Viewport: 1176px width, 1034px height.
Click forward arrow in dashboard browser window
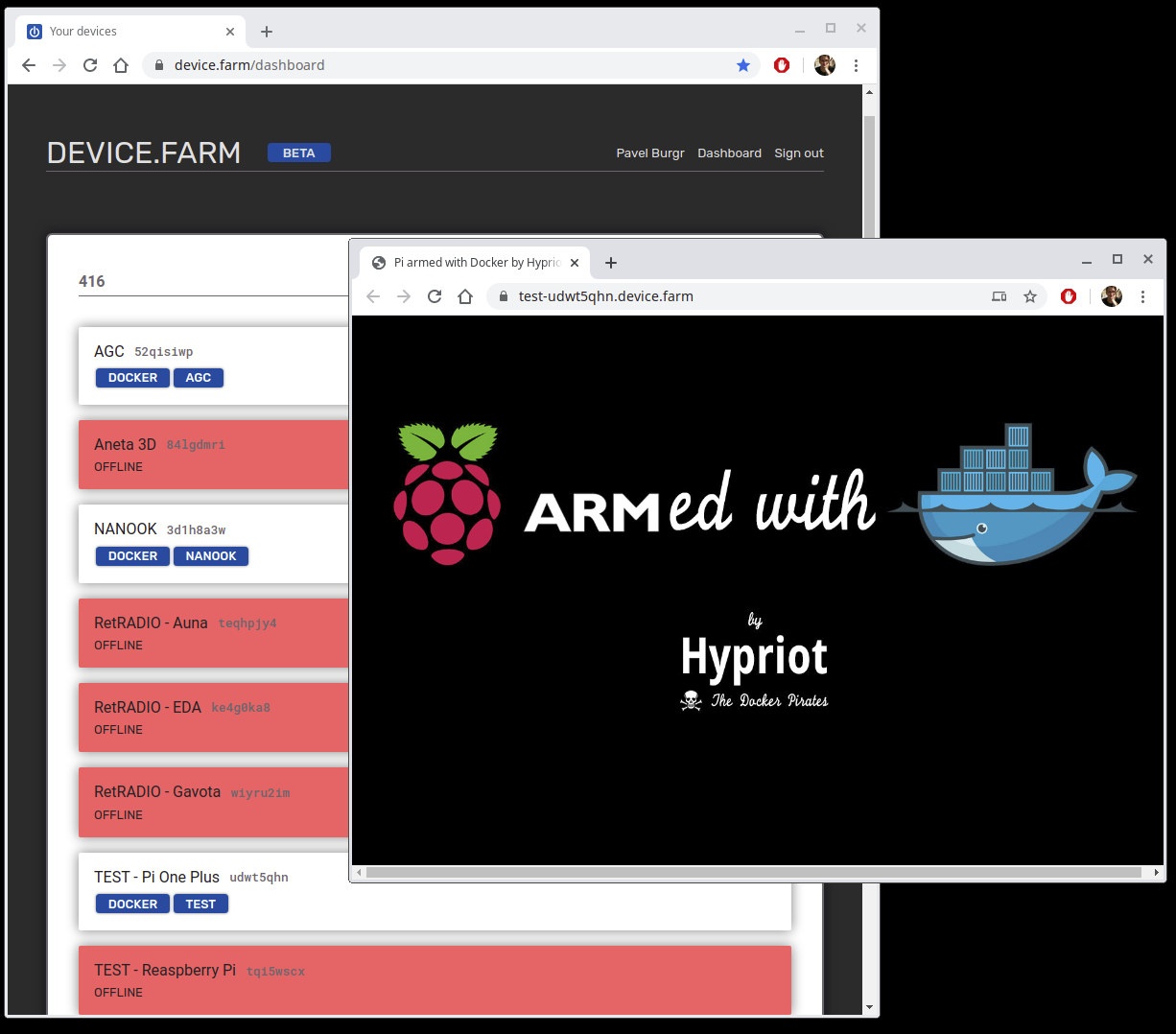(59, 65)
